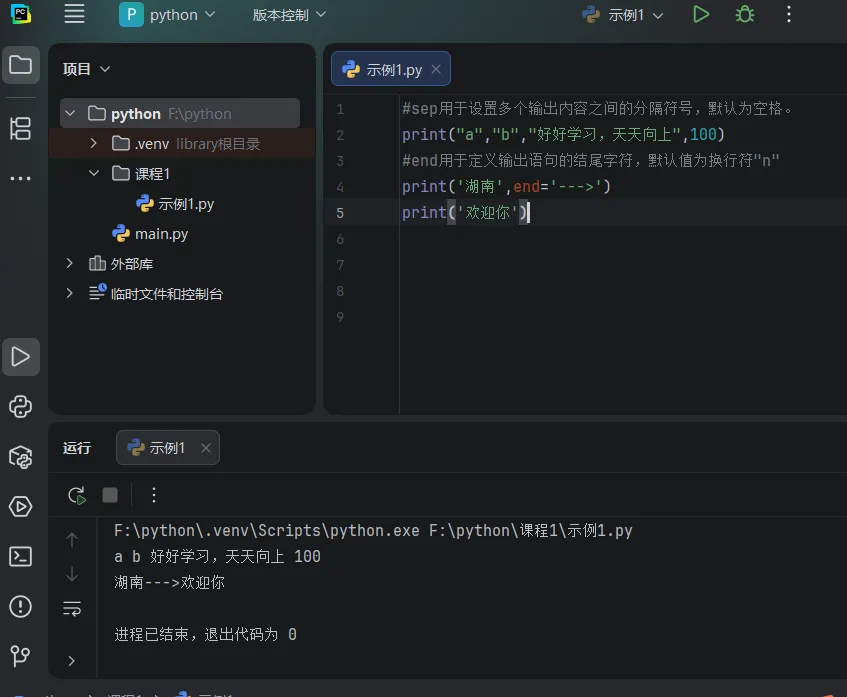Select the 外部库 tree item
847x697 pixels.
[121, 264]
